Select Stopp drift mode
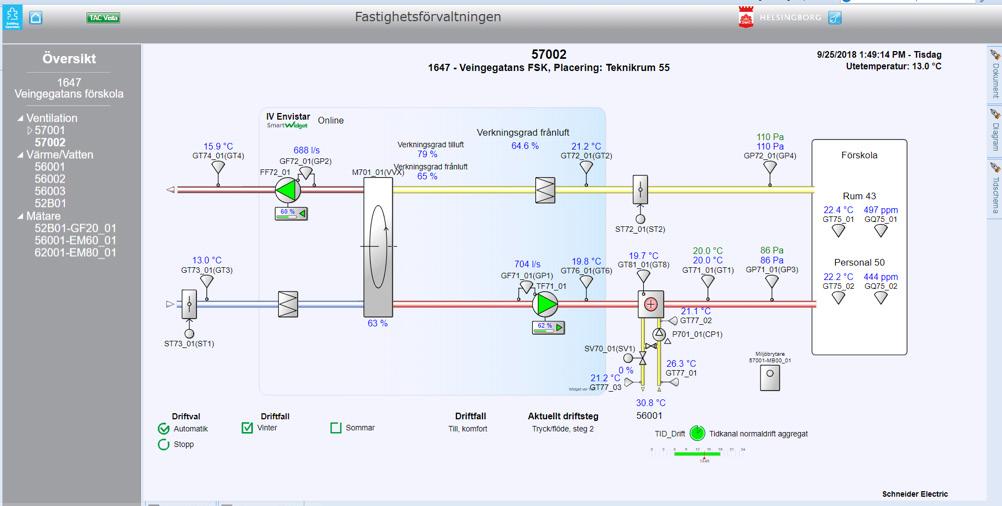Screen dimensions: 1002x506 [x=164, y=444]
